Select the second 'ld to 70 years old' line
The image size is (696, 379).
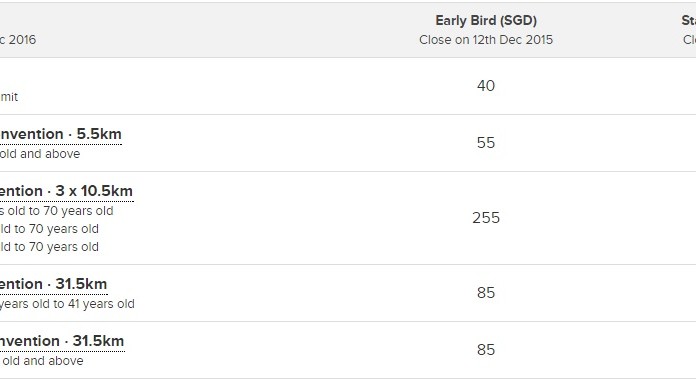pos(49,229)
